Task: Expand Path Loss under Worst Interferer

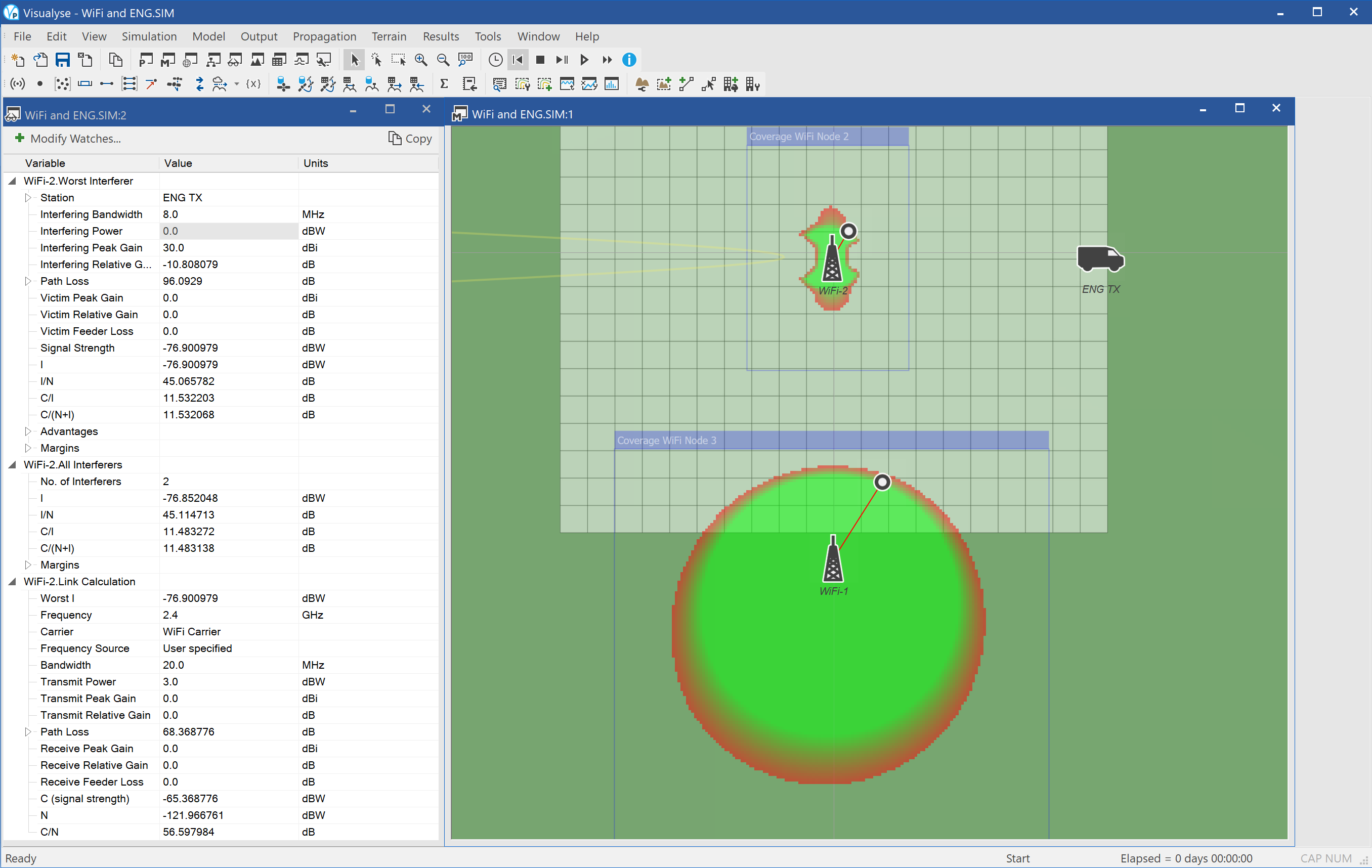Action: (x=27, y=281)
